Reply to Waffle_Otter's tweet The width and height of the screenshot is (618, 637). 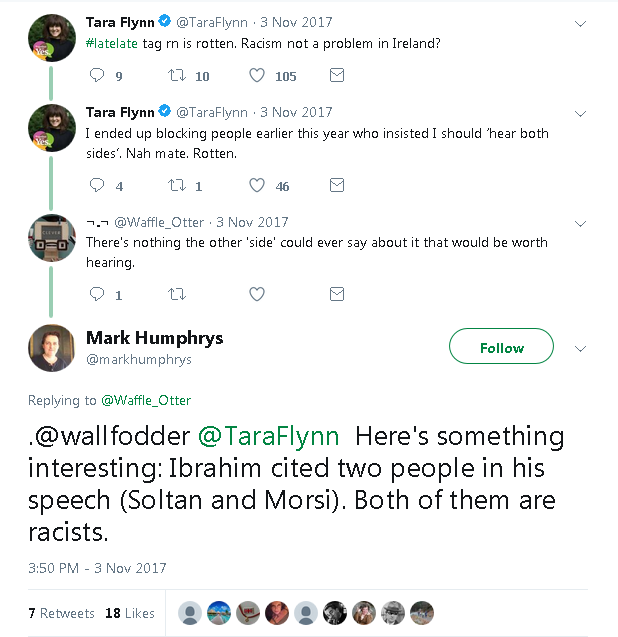97,294
